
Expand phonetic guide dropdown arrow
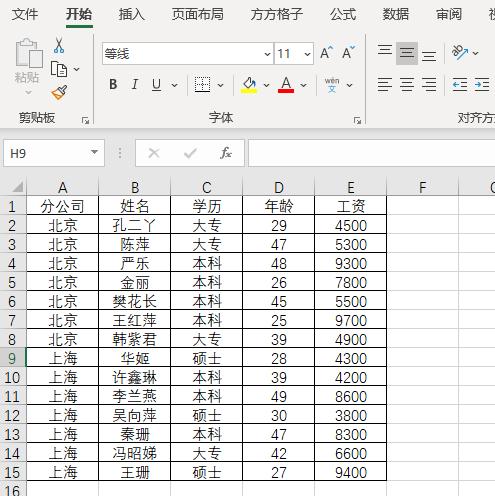click(x=349, y=85)
